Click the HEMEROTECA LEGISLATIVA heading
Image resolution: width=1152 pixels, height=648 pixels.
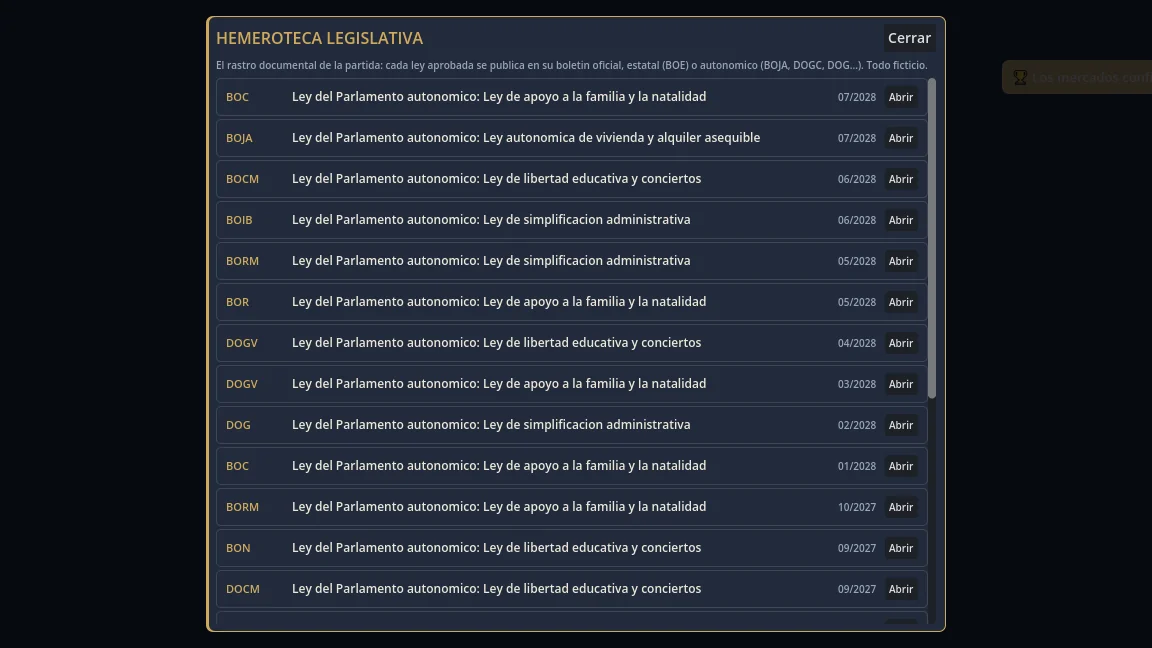coord(320,38)
